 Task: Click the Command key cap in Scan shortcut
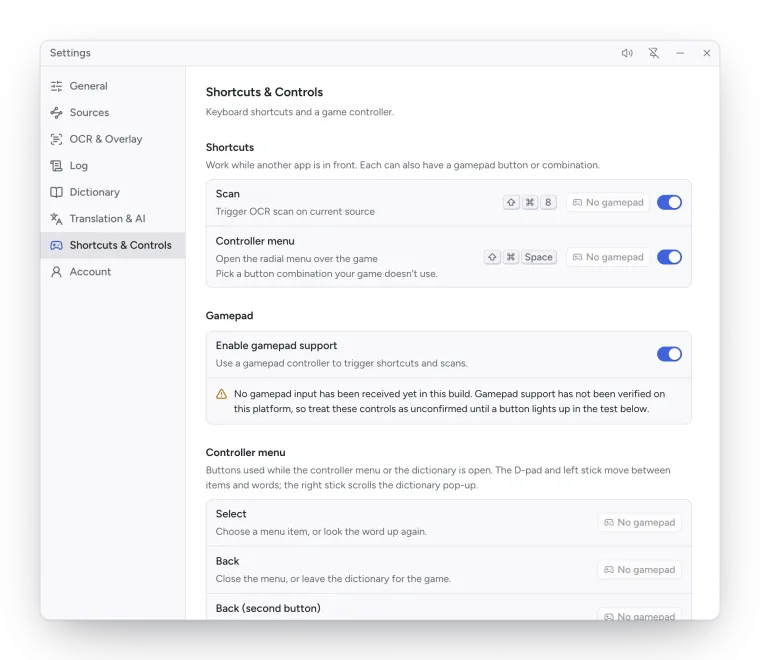pyautogui.click(x=530, y=203)
